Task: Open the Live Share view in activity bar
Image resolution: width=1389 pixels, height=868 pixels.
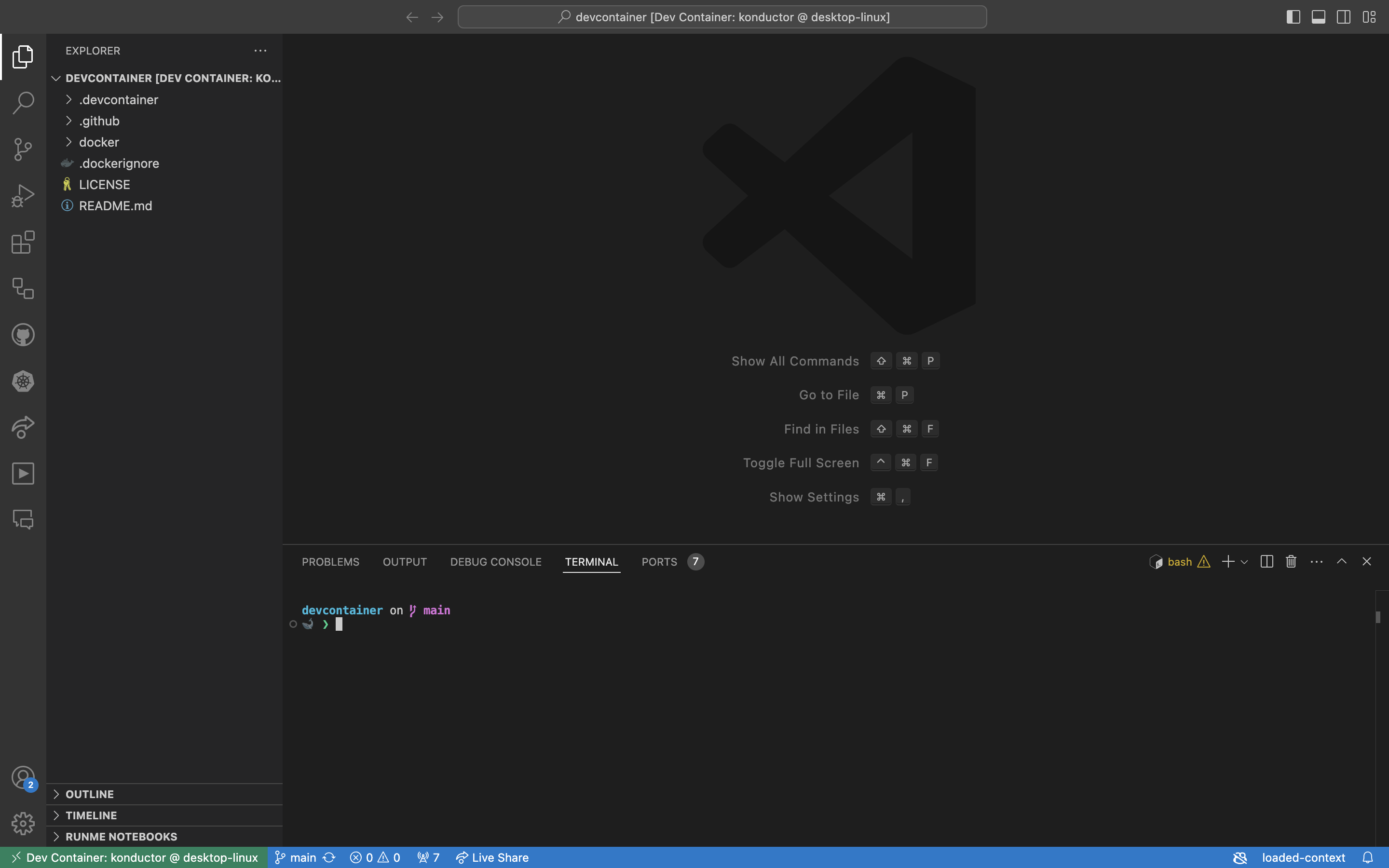Action: point(23,427)
